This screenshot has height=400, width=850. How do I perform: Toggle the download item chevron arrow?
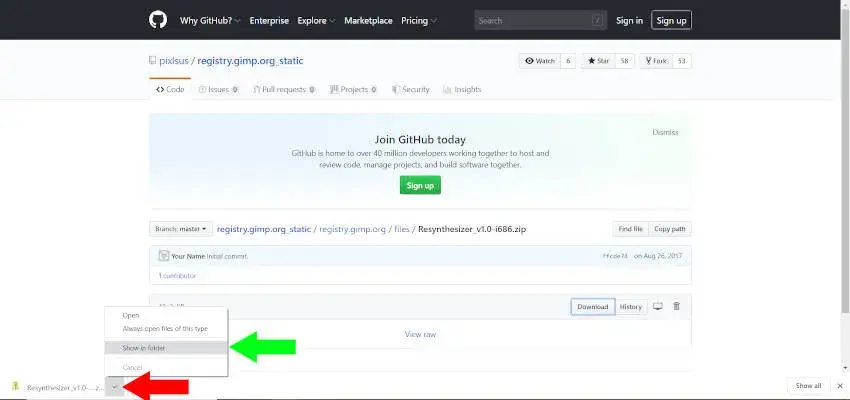point(114,387)
